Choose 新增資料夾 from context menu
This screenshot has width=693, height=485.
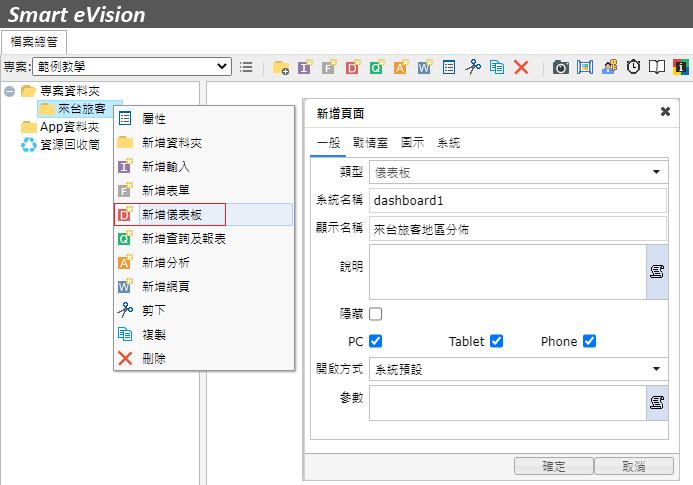204,143
